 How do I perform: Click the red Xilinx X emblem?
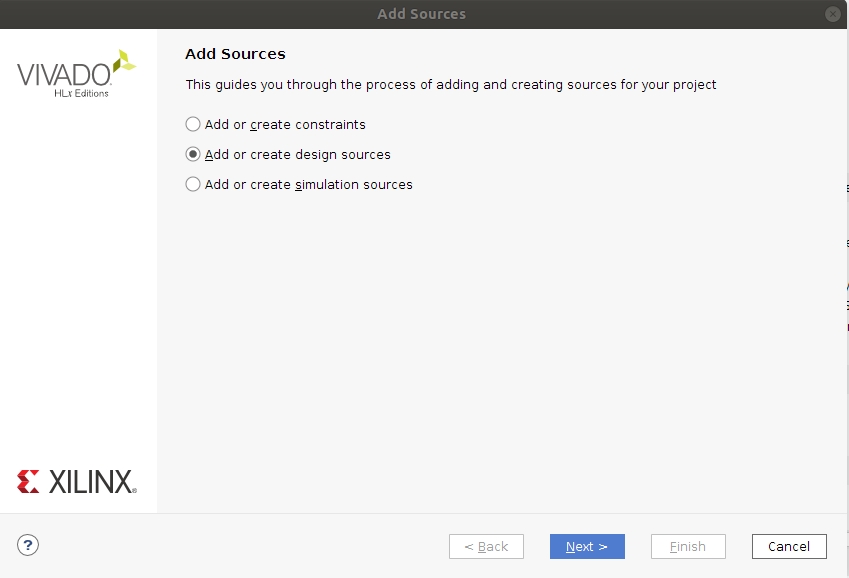pos(29,482)
